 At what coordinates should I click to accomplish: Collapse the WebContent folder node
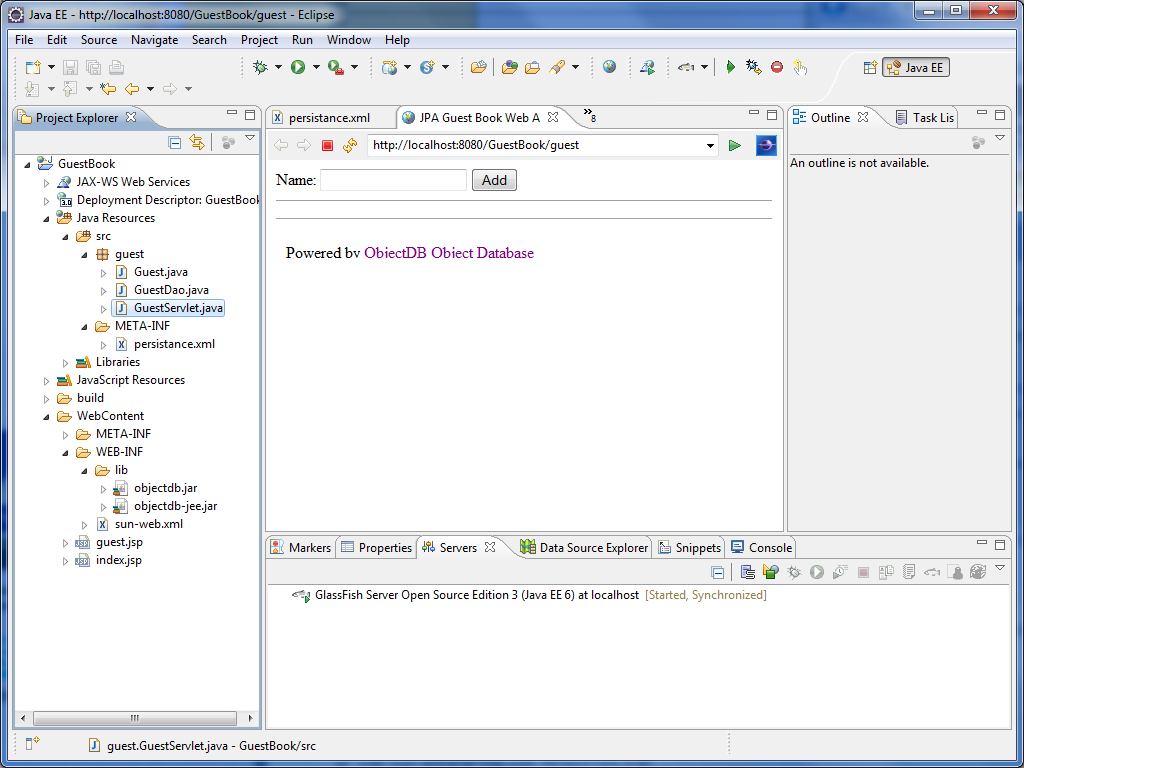[x=46, y=417]
